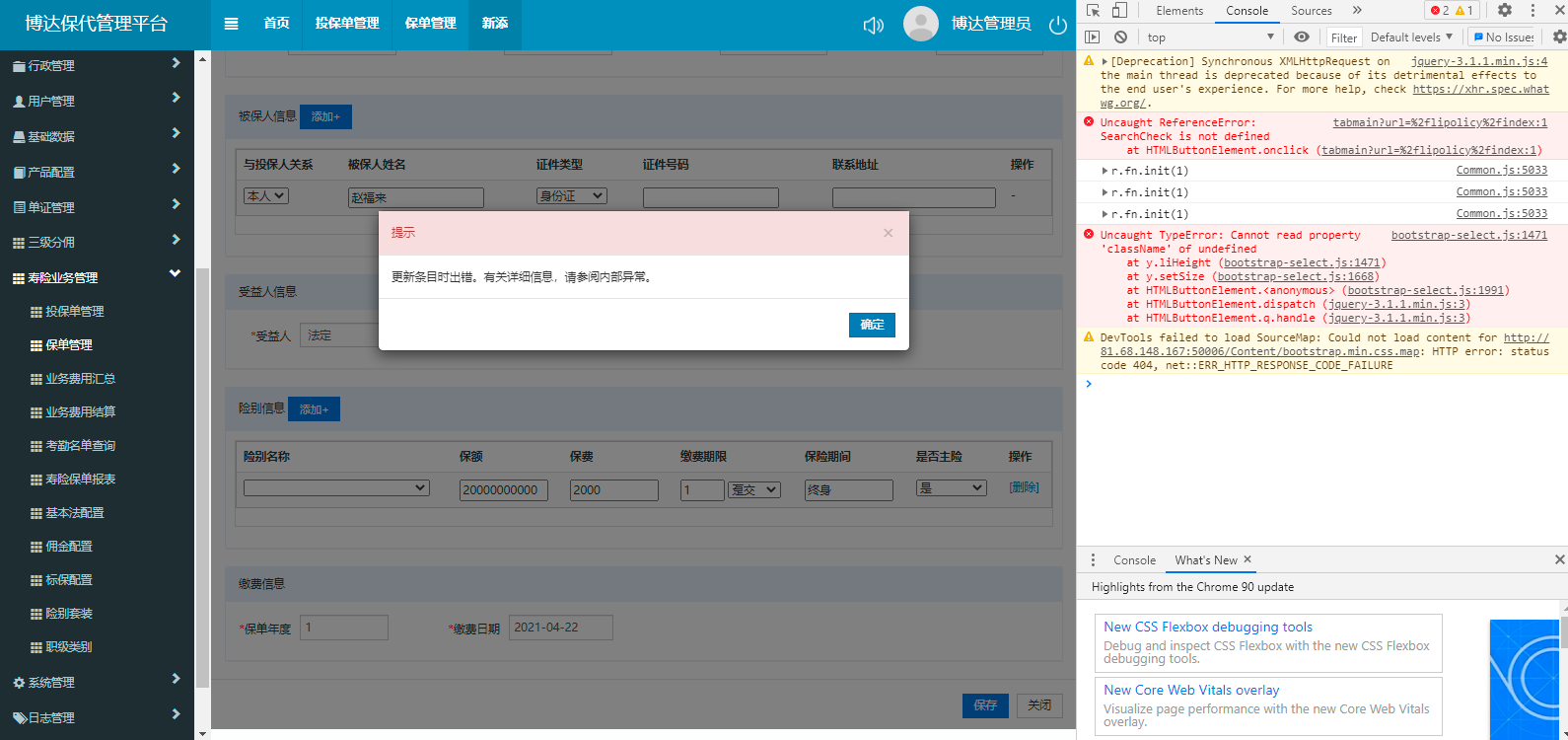Open the bootstrap-select.js:1471 source link
The height and width of the screenshot is (740, 1568).
coord(1468,235)
